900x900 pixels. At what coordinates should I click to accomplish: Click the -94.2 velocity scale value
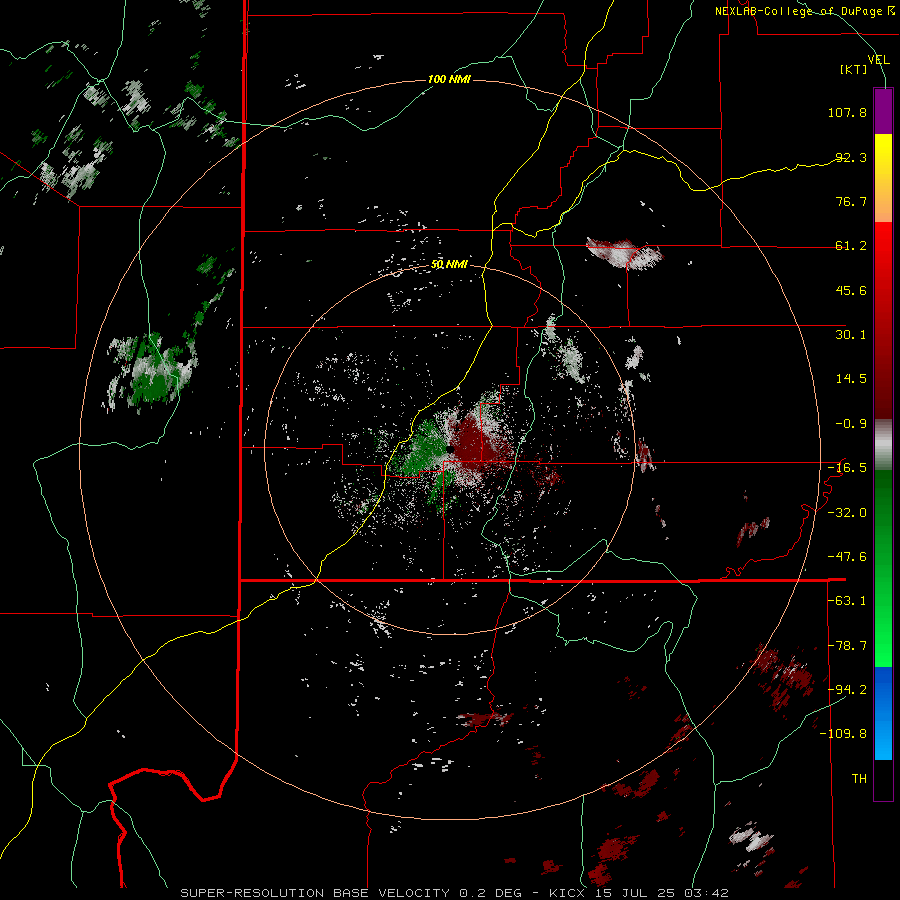pos(847,689)
